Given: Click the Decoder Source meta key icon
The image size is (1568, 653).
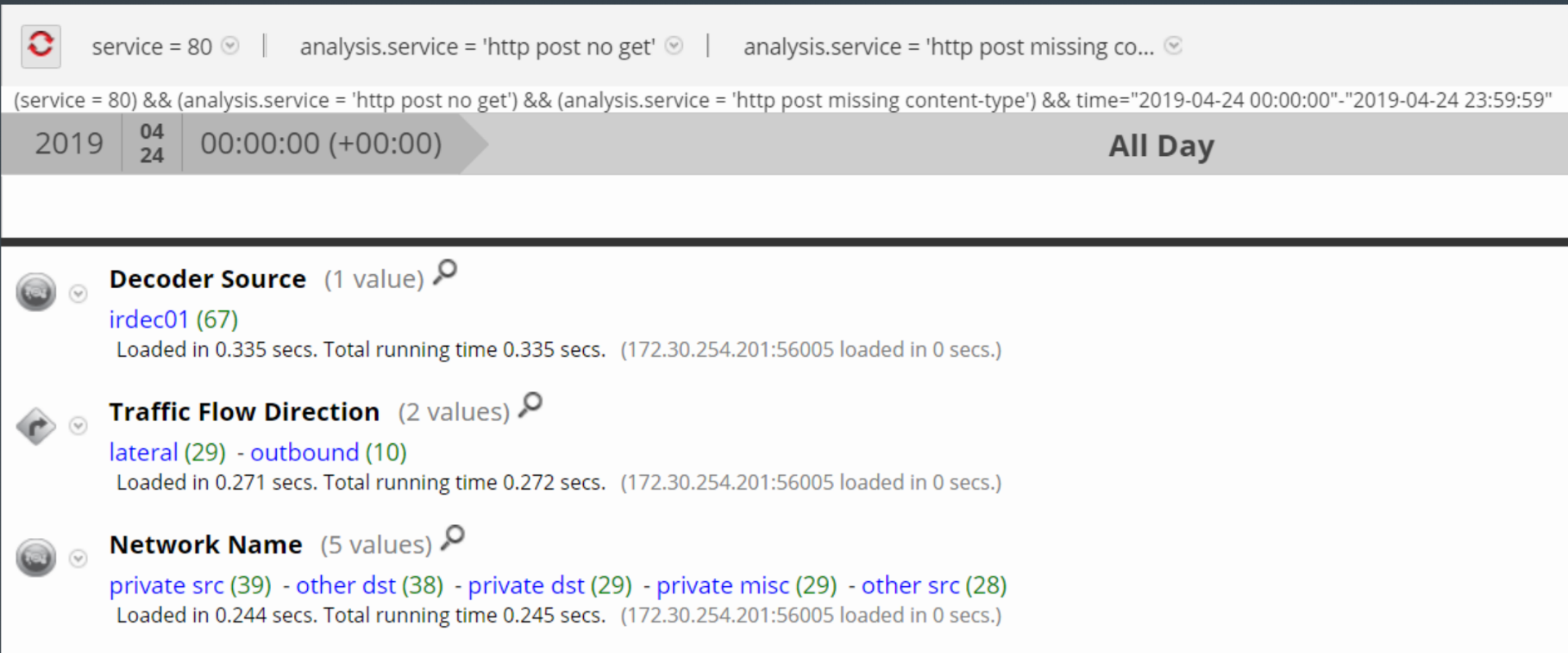Looking at the screenshot, I should (x=36, y=292).
